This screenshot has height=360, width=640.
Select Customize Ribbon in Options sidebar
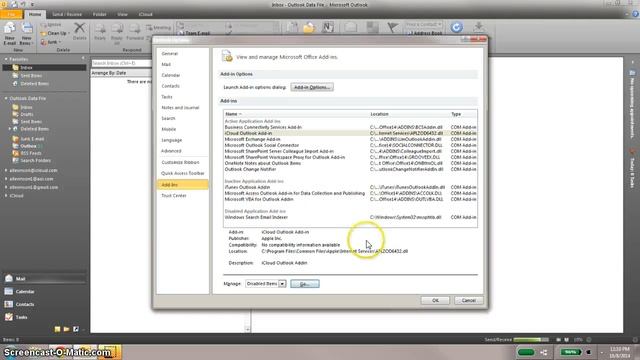coord(182,162)
